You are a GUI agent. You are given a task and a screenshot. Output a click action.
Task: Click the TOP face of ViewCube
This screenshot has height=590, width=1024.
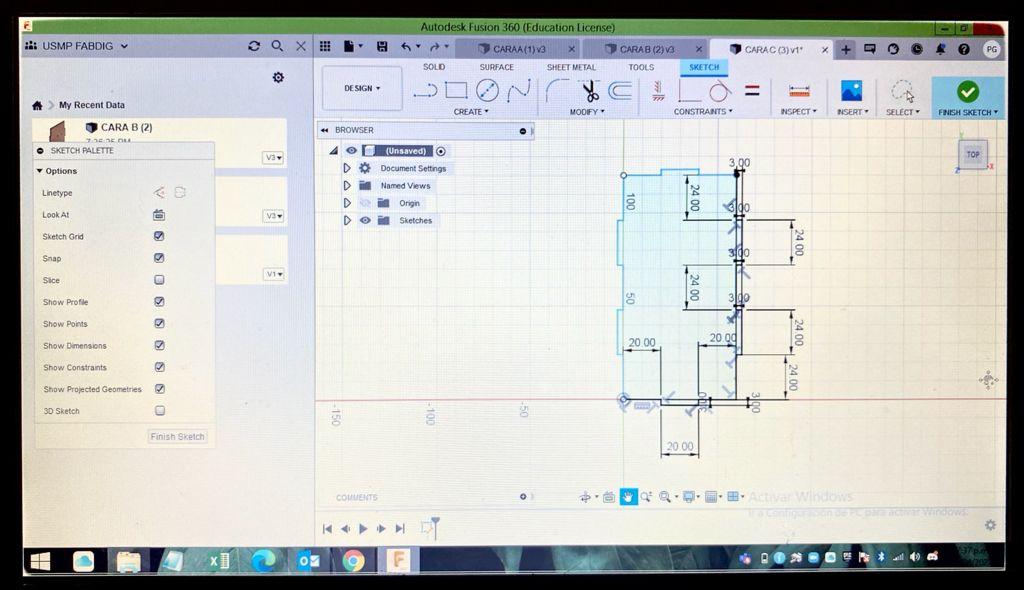973,155
